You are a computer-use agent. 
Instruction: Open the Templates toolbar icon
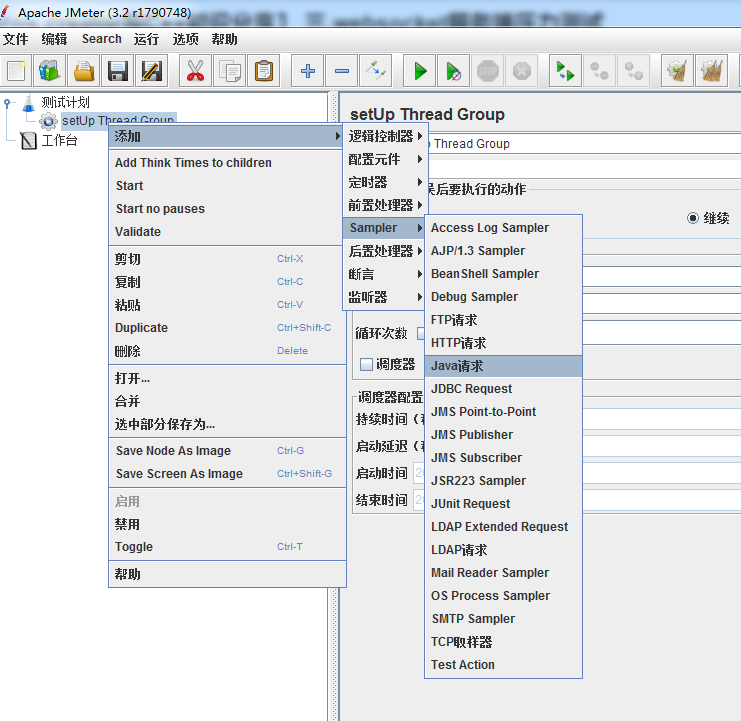pos(49,71)
